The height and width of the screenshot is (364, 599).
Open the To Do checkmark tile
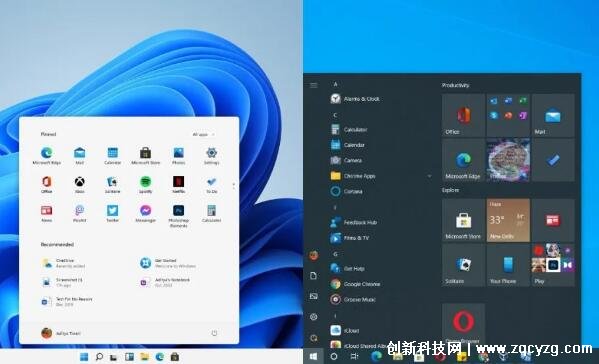click(553, 160)
